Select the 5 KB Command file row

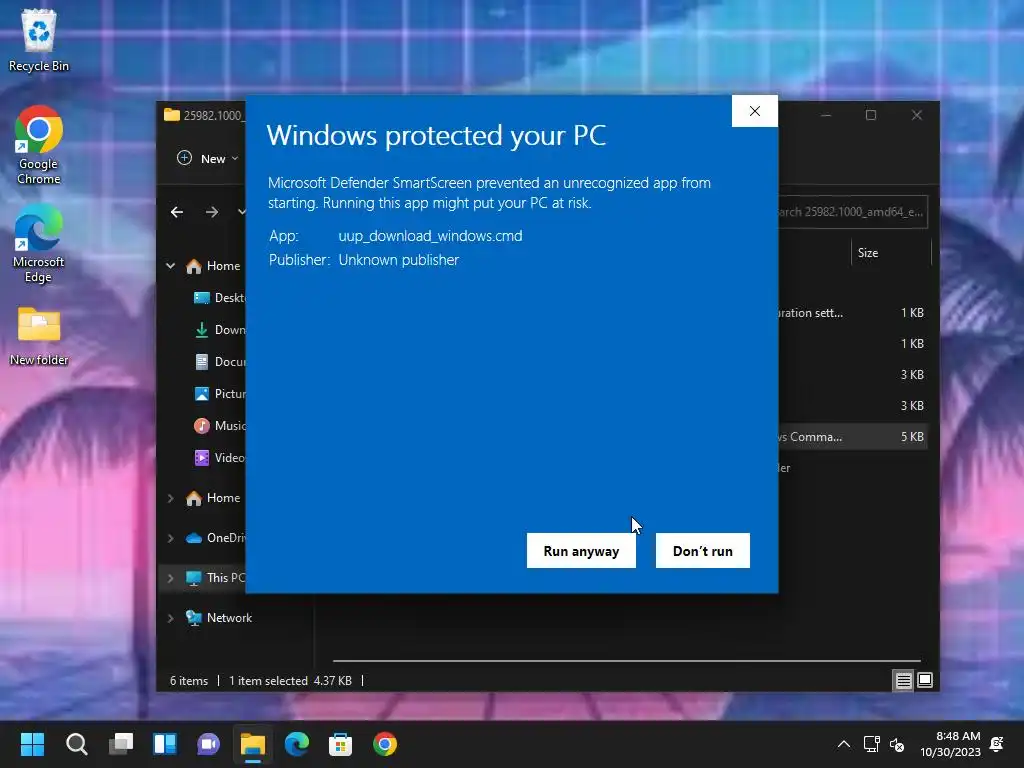coord(852,437)
